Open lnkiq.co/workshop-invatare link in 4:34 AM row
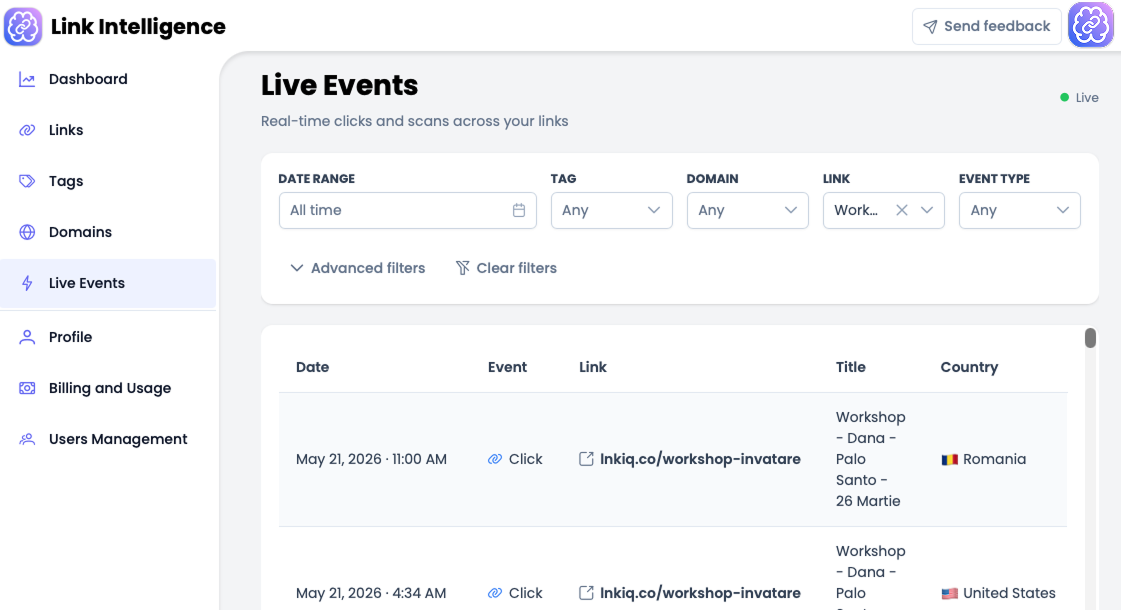The height and width of the screenshot is (610, 1121). (x=700, y=593)
